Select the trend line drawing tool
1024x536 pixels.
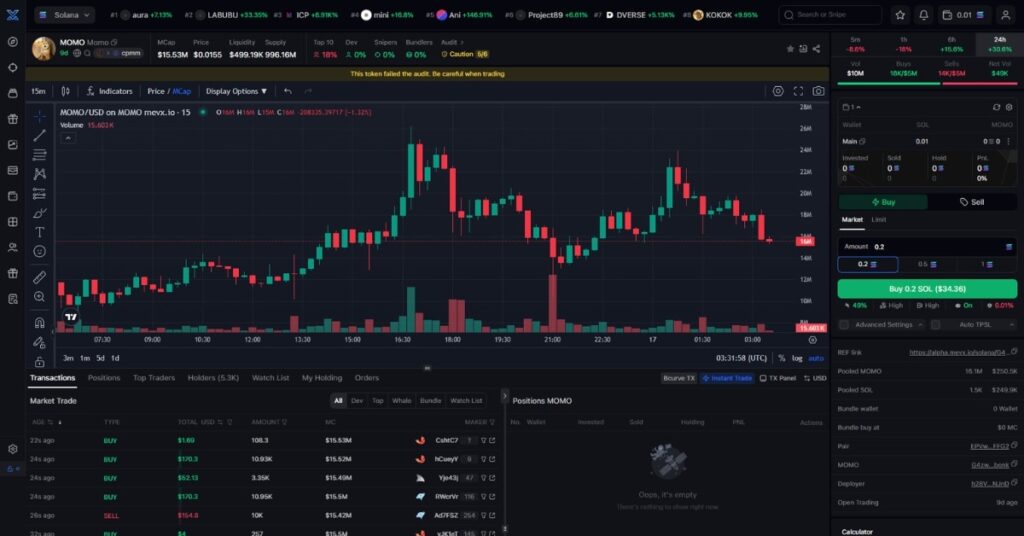[x=40, y=135]
